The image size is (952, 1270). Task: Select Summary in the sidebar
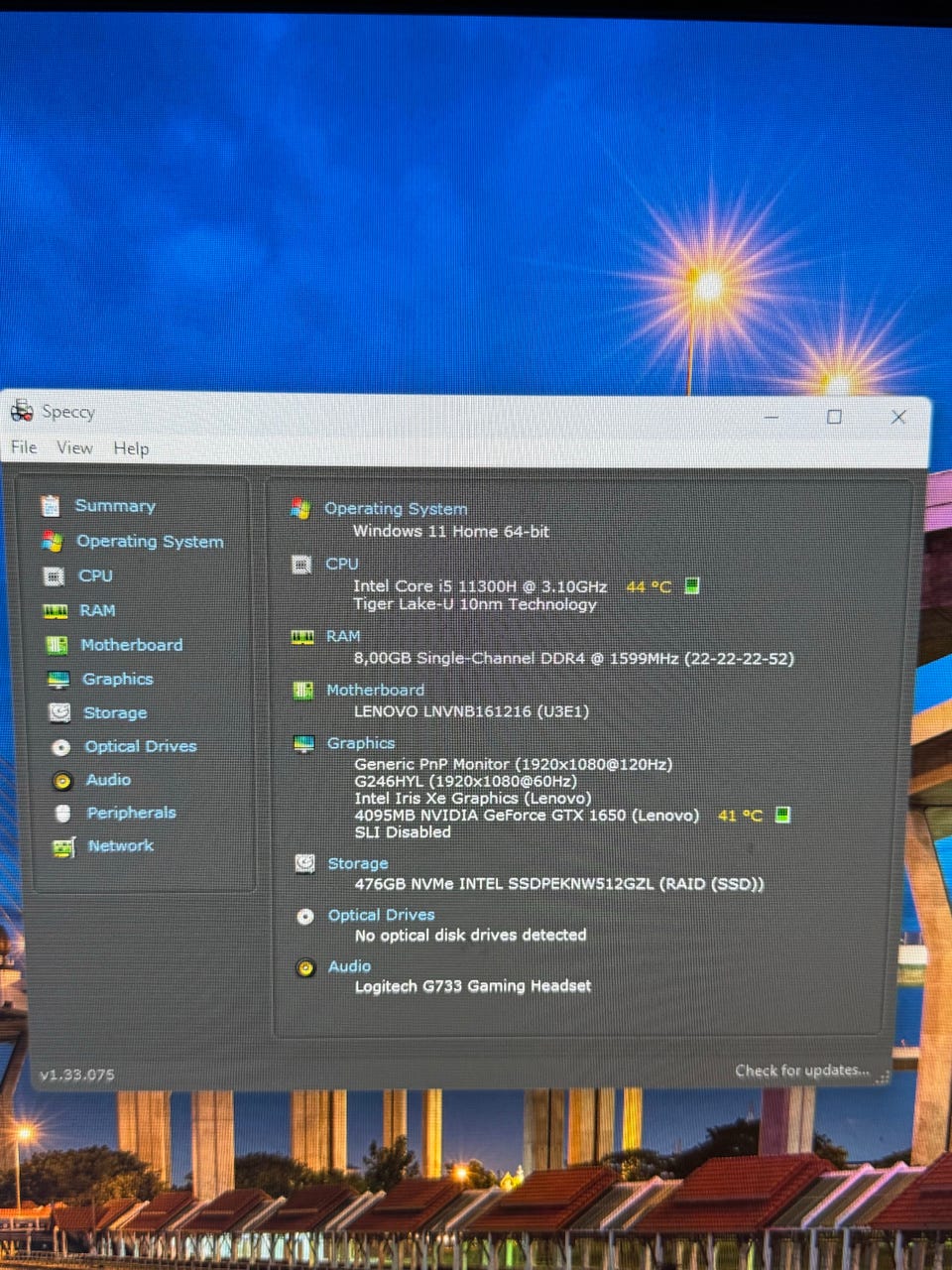pos(115,506)
